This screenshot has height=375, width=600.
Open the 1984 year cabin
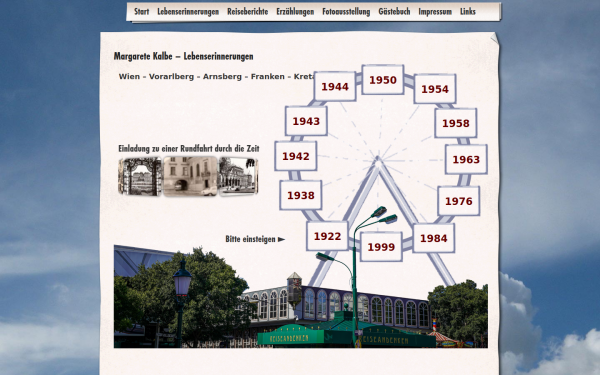click(434, 238)
